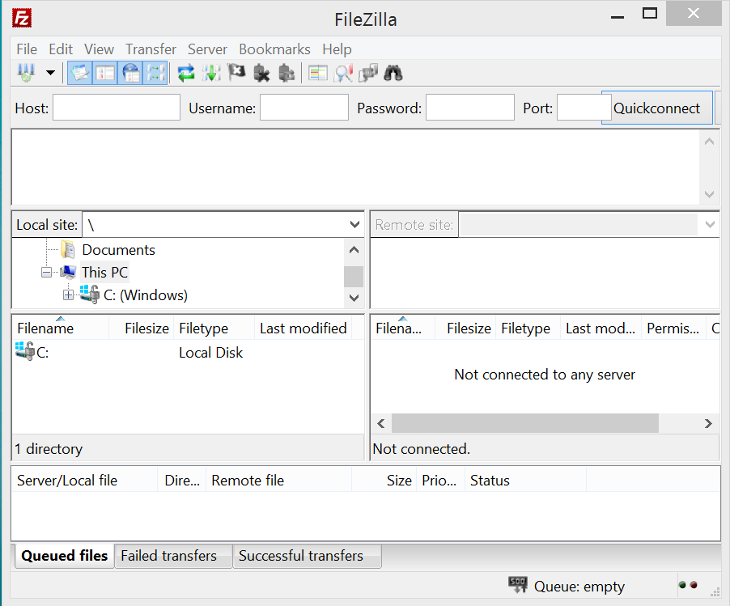The width and height of the screenshot is (730, 606).
Task: Click message log scroll up arrow
Action: [710, 141]
